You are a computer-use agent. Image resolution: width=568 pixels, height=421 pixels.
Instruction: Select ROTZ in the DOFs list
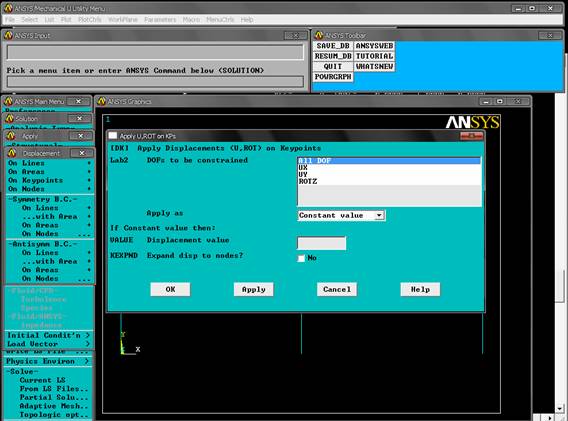[389, 182]
